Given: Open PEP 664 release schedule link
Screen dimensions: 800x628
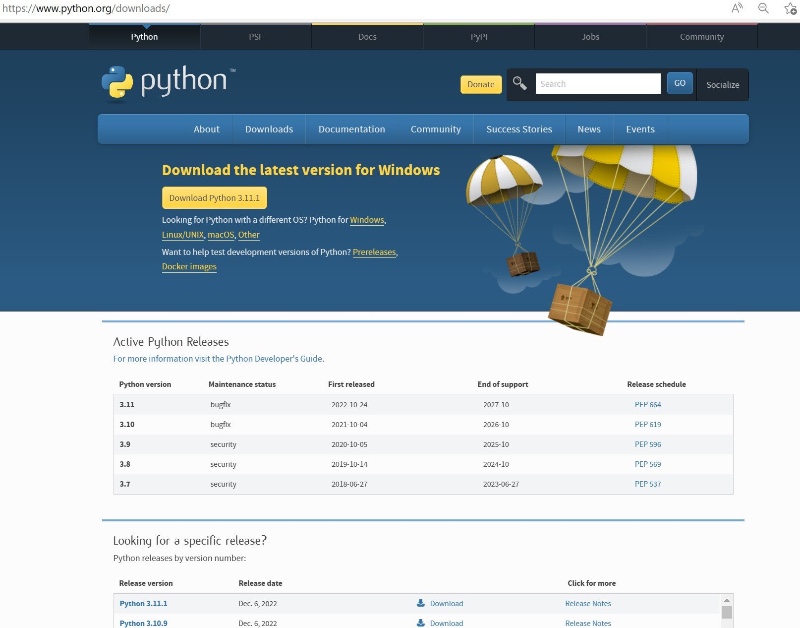Looking at the screenshot, I should click(x=647, y=404).
